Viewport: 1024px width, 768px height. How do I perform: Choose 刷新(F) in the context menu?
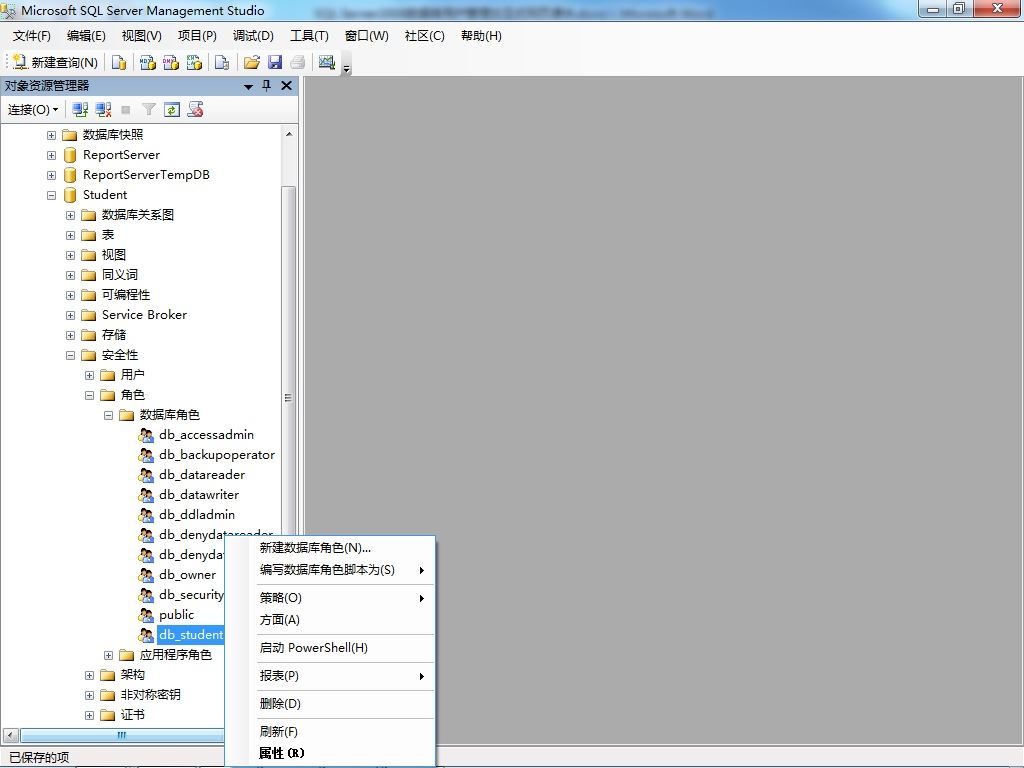coord(330,731)
